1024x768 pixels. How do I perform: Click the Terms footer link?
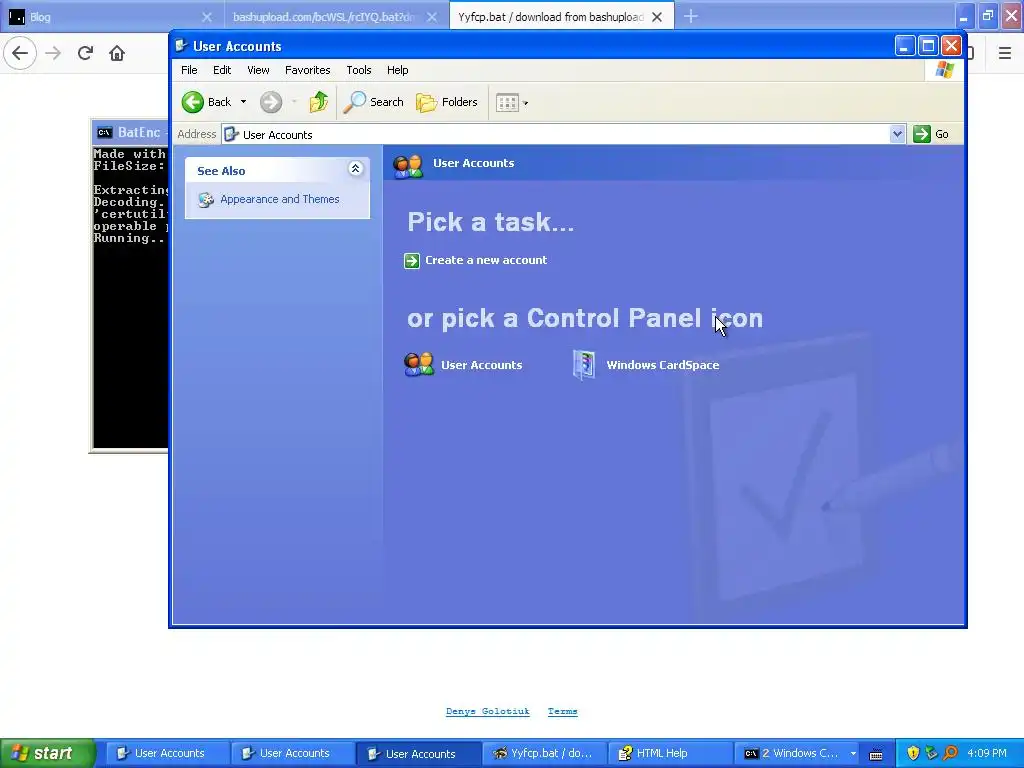click(x=562, y=711)
